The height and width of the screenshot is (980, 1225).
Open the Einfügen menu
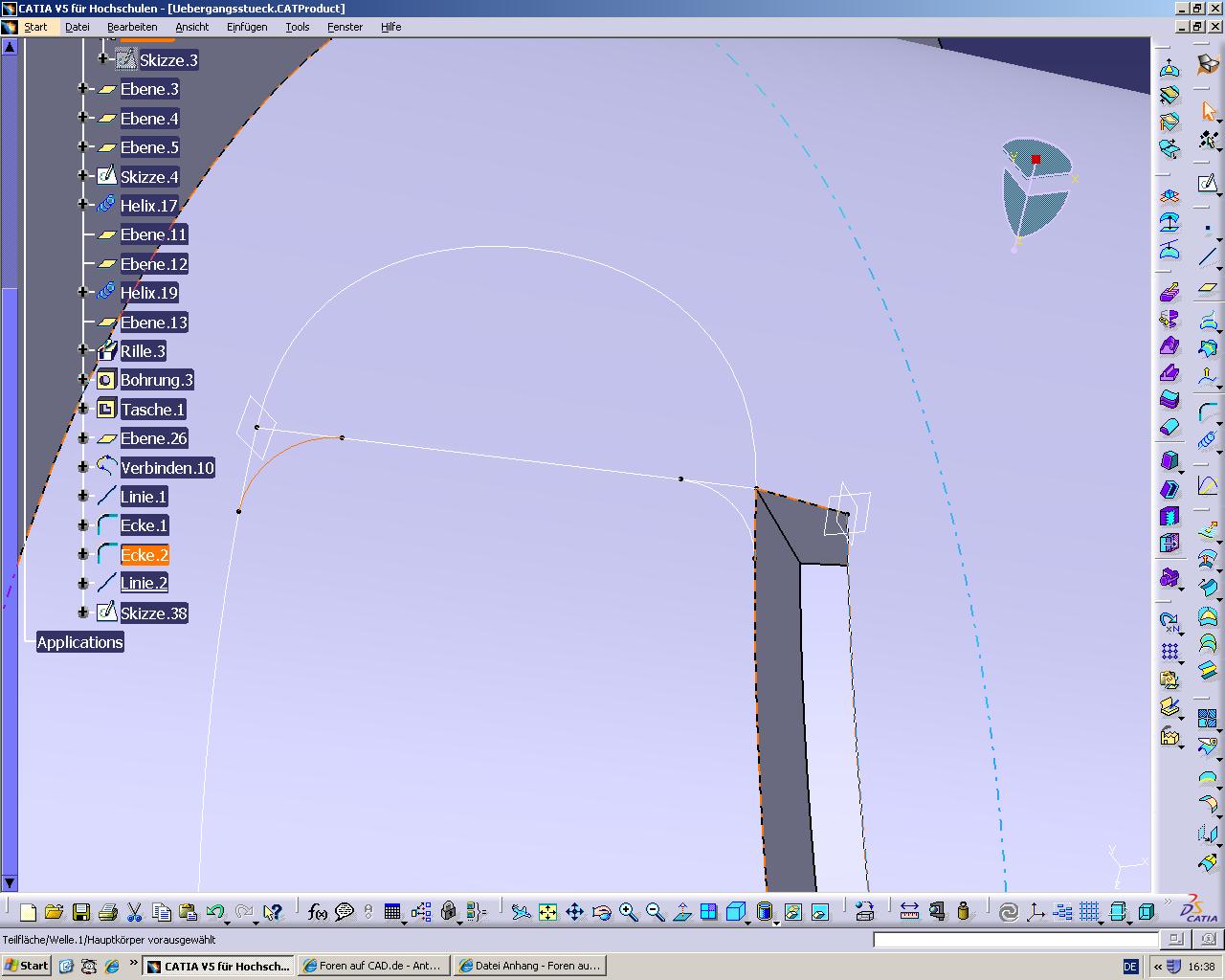(x=247, y=27)
